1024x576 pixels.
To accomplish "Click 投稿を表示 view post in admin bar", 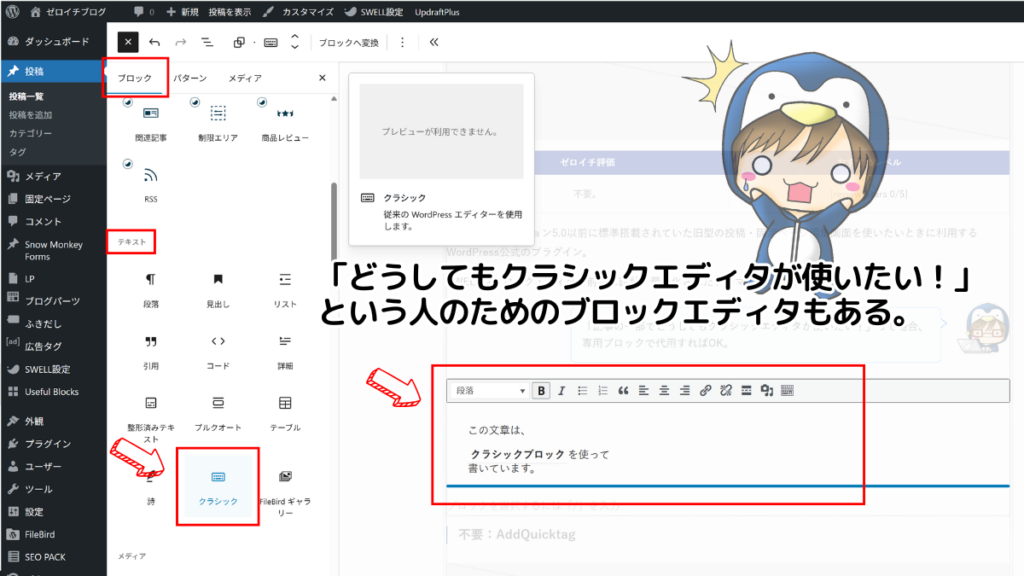I will click(229, 12).
